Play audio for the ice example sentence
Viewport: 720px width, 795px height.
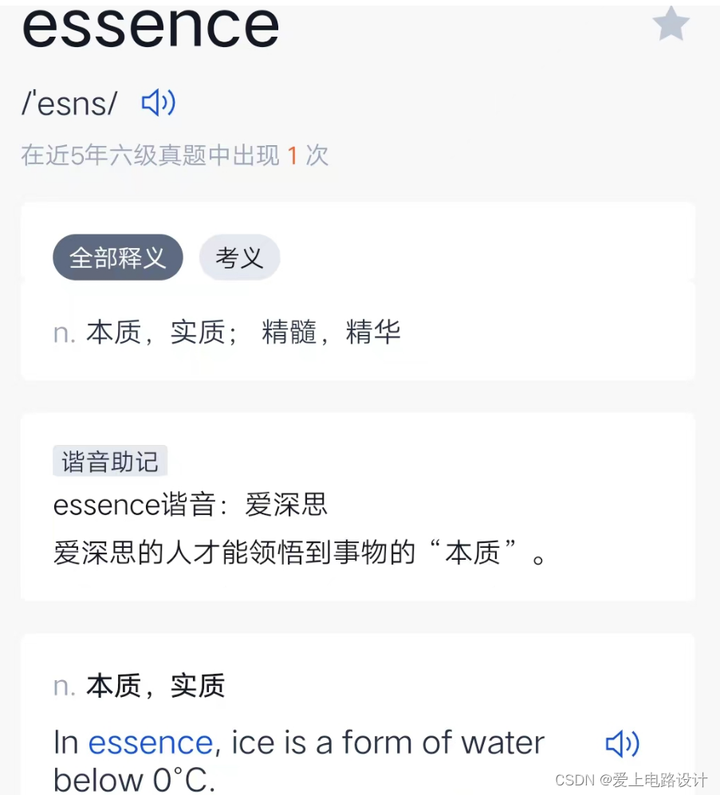tap(622, 743)
